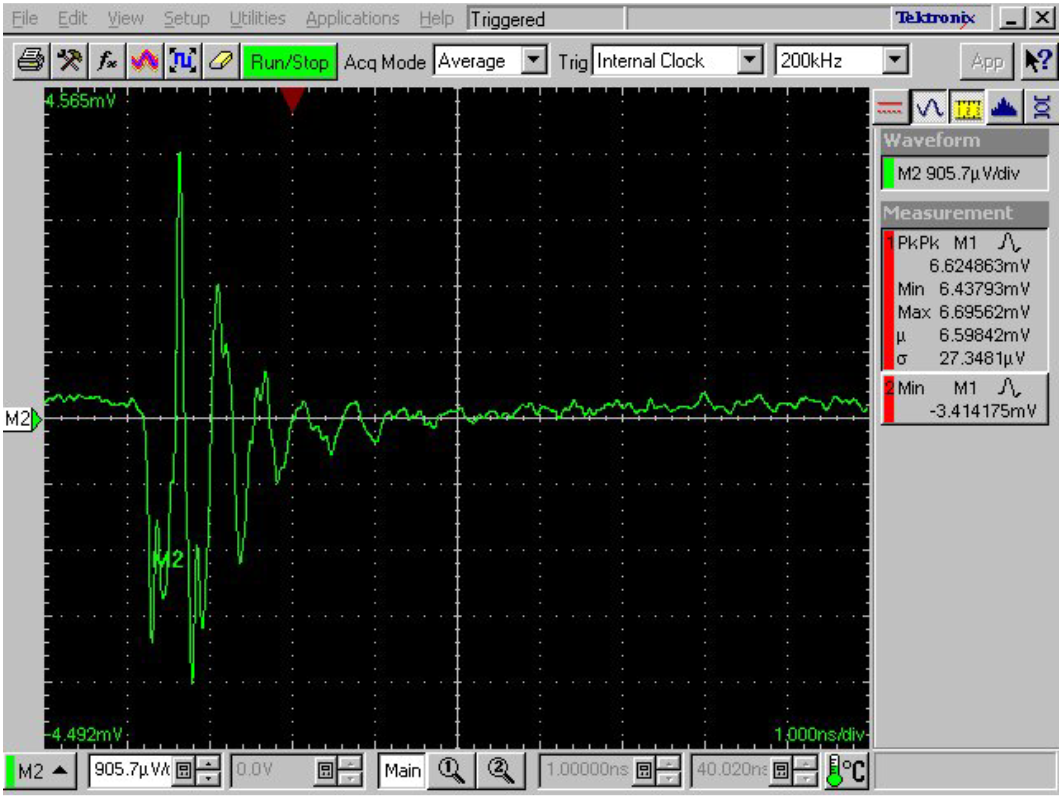Viewport: 1062px width, 798px height.
Task: Click the red trigger position marker
Action: tap(292, 98)
